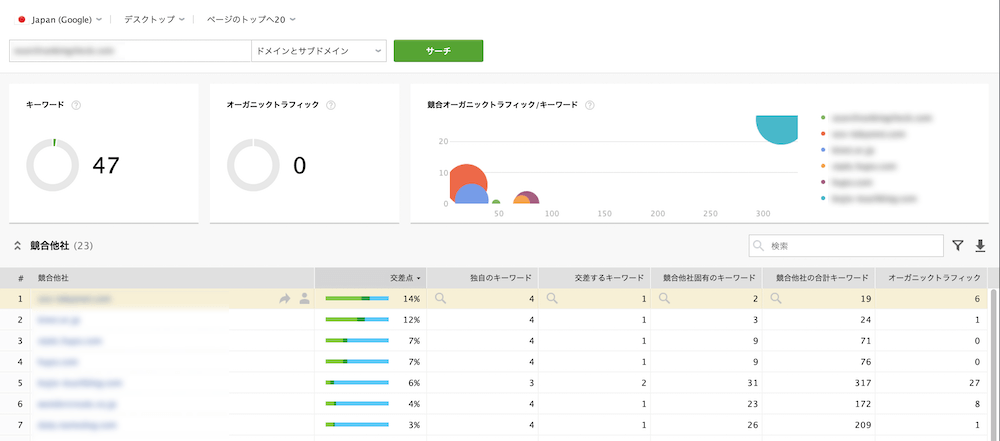Toggle the red legend dot
Screen dimensions: 1000x441
(x=823, y=134)
